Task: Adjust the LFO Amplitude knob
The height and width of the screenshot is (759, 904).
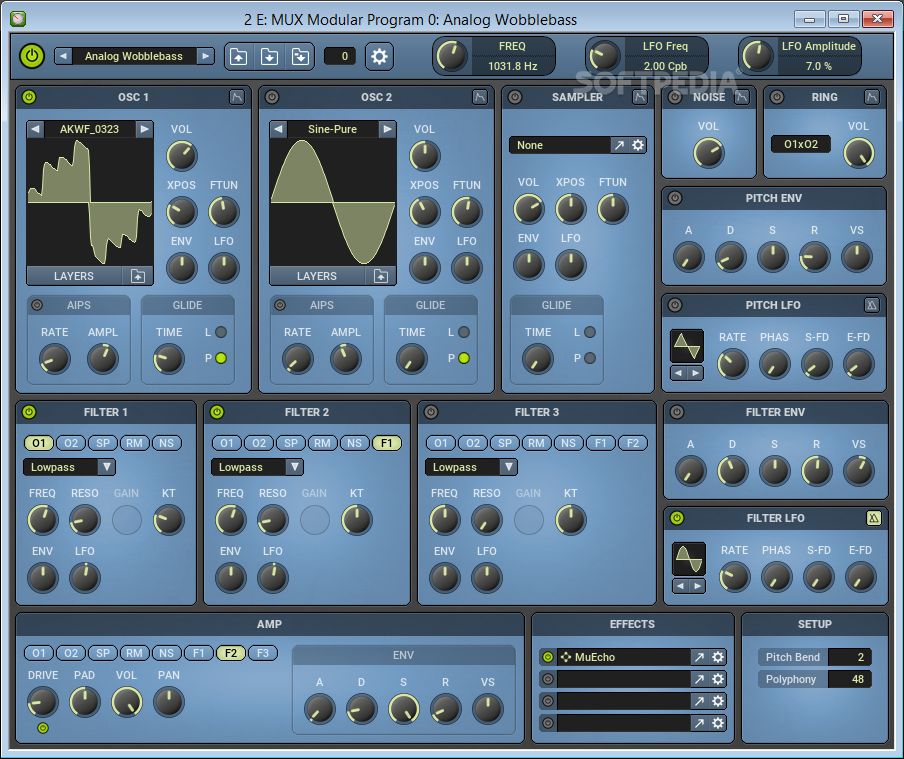Action: (757, 56)
